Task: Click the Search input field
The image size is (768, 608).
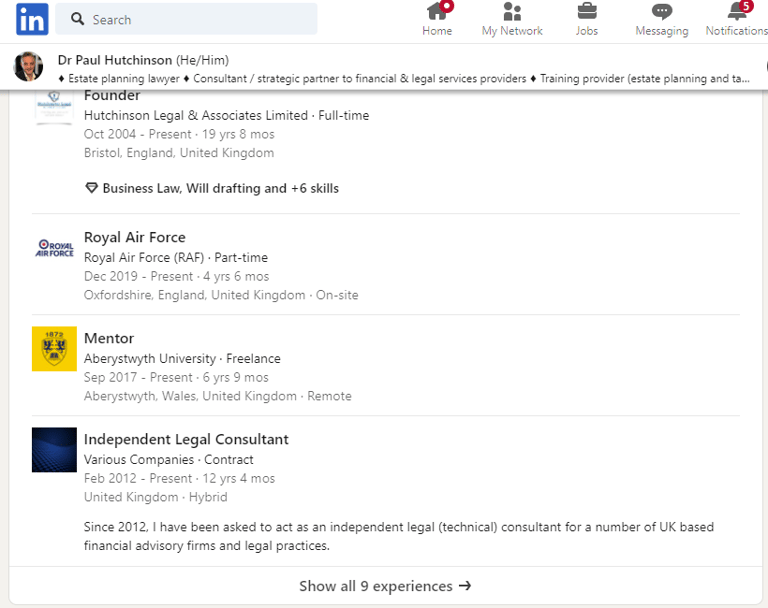Action: click(186, 19)
